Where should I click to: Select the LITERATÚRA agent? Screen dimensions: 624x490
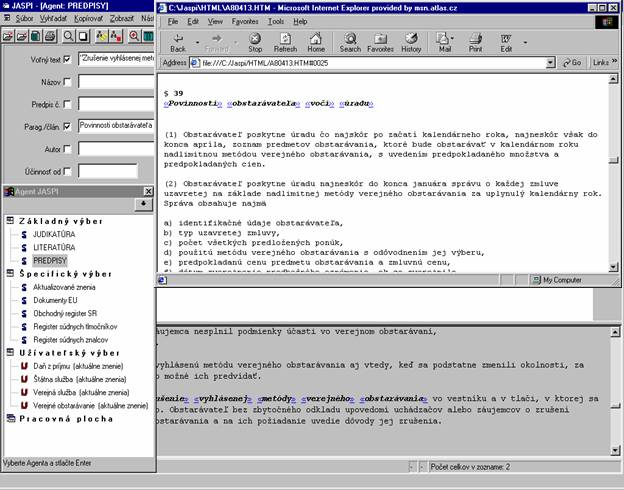tap(54, 248)
